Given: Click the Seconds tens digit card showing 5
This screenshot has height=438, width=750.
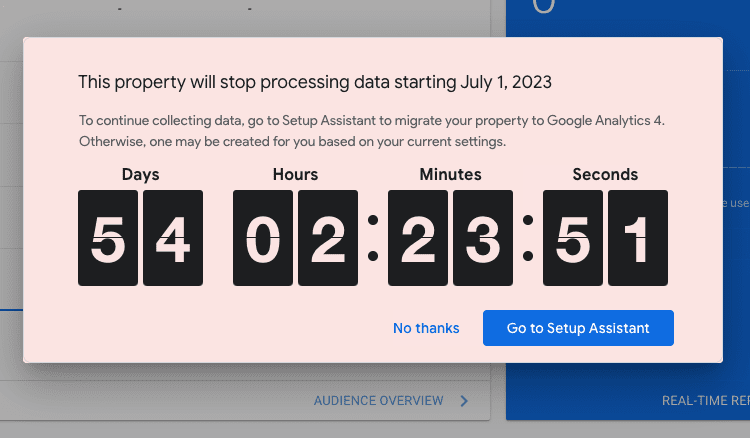Looking at the screenshot, I should tap(573, 240).
